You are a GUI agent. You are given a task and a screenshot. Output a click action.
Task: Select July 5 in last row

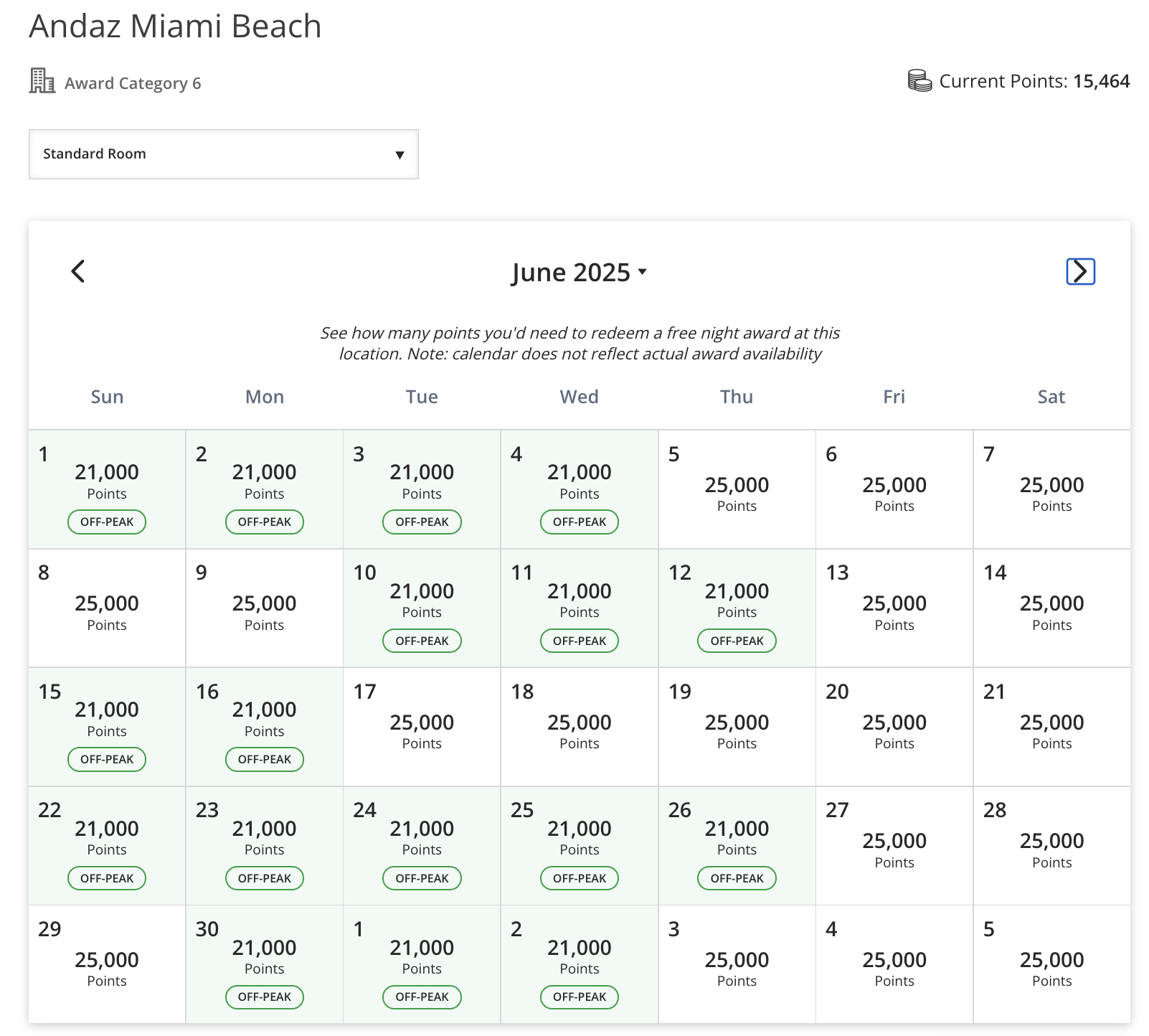point(1051,964)
